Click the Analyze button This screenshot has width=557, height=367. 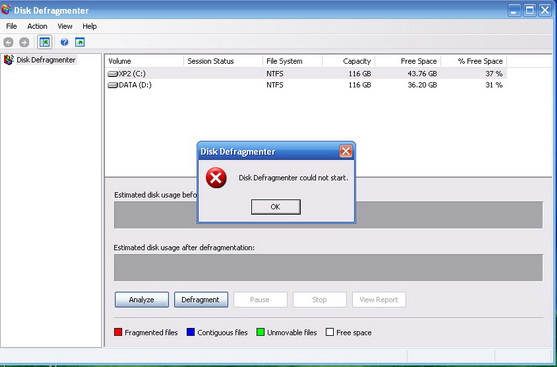pyautogui.click(x=142, y=300)
